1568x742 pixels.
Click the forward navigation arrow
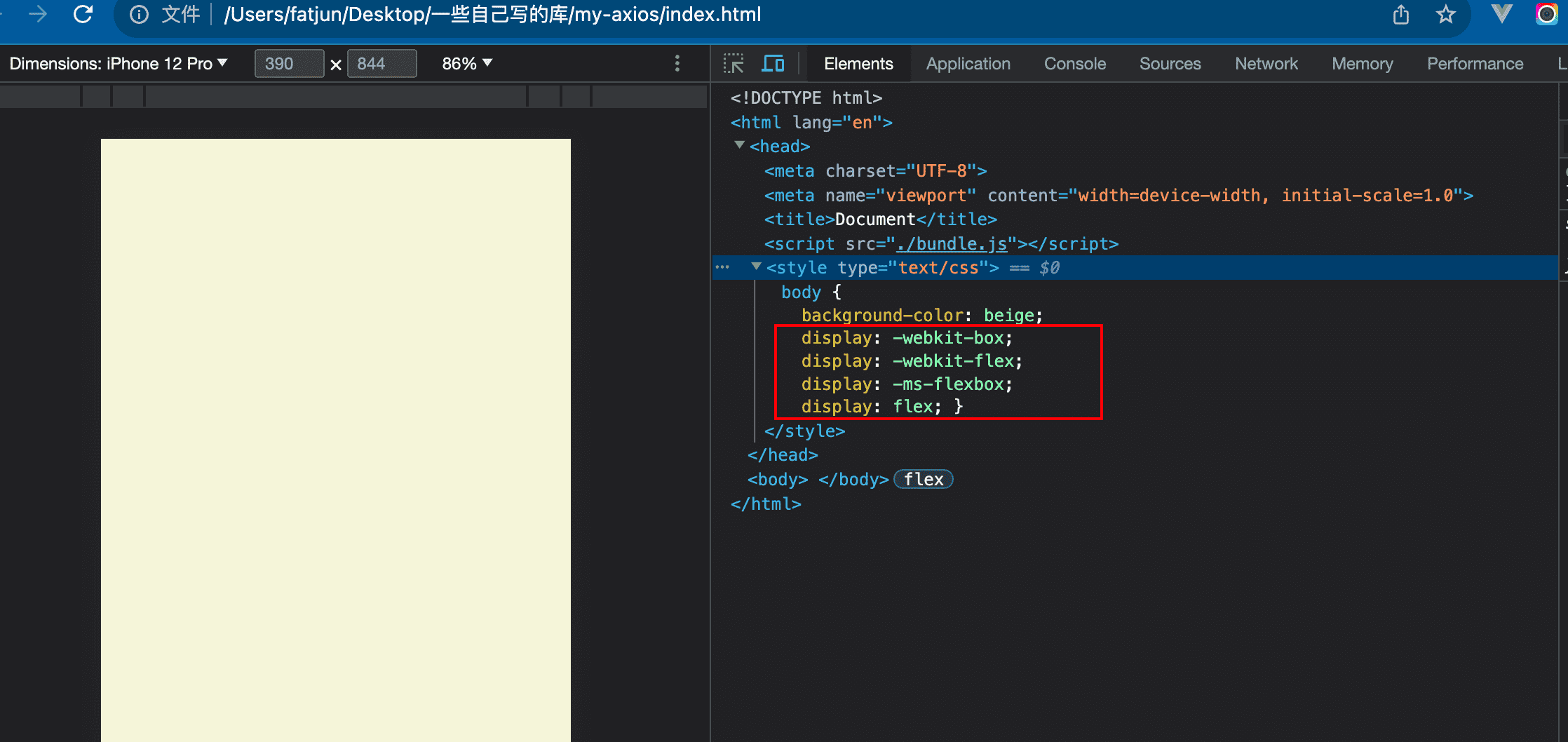click(38, 14)
